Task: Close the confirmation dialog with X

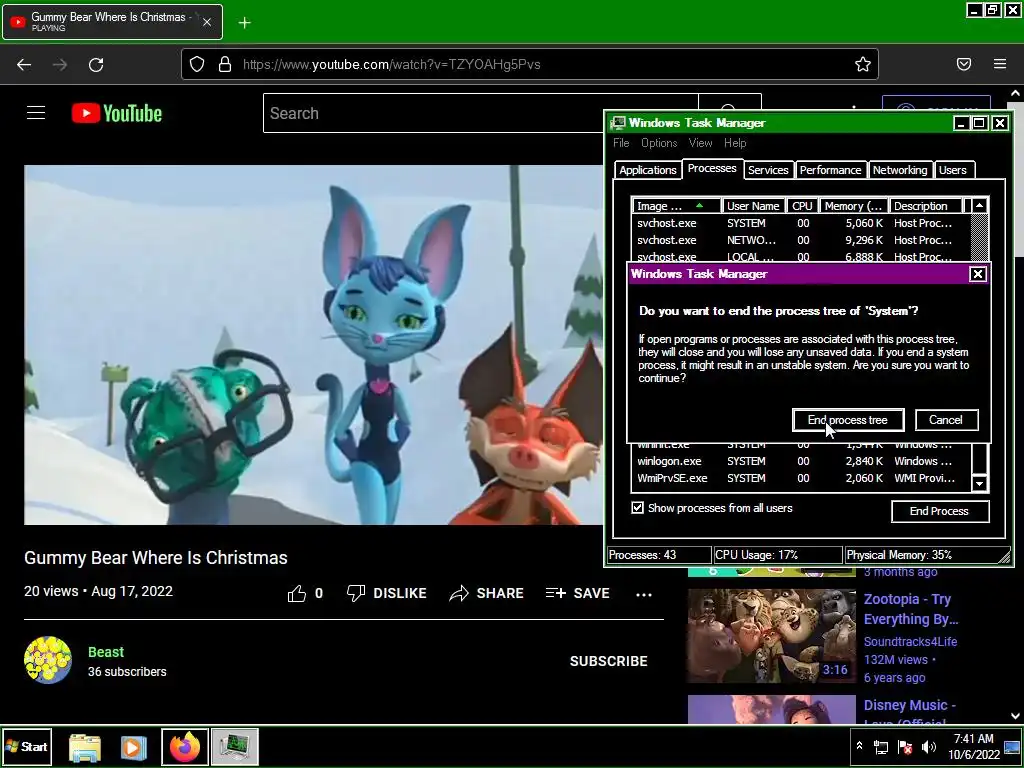Action: pyautogui.click(x=977, y=274)
